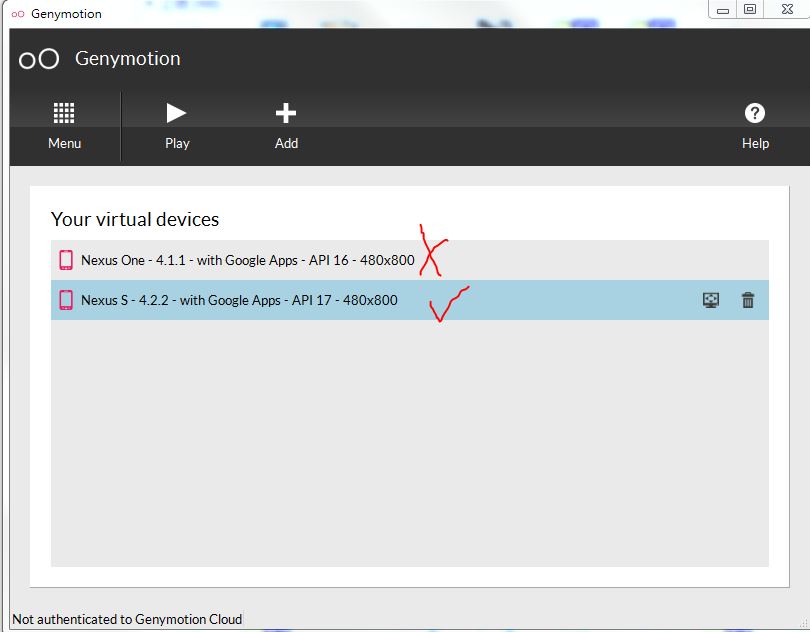The width and height of the screenshot is (810, 632).
Task: Open display settings icon for Nexus S
Action: (711, 300)
